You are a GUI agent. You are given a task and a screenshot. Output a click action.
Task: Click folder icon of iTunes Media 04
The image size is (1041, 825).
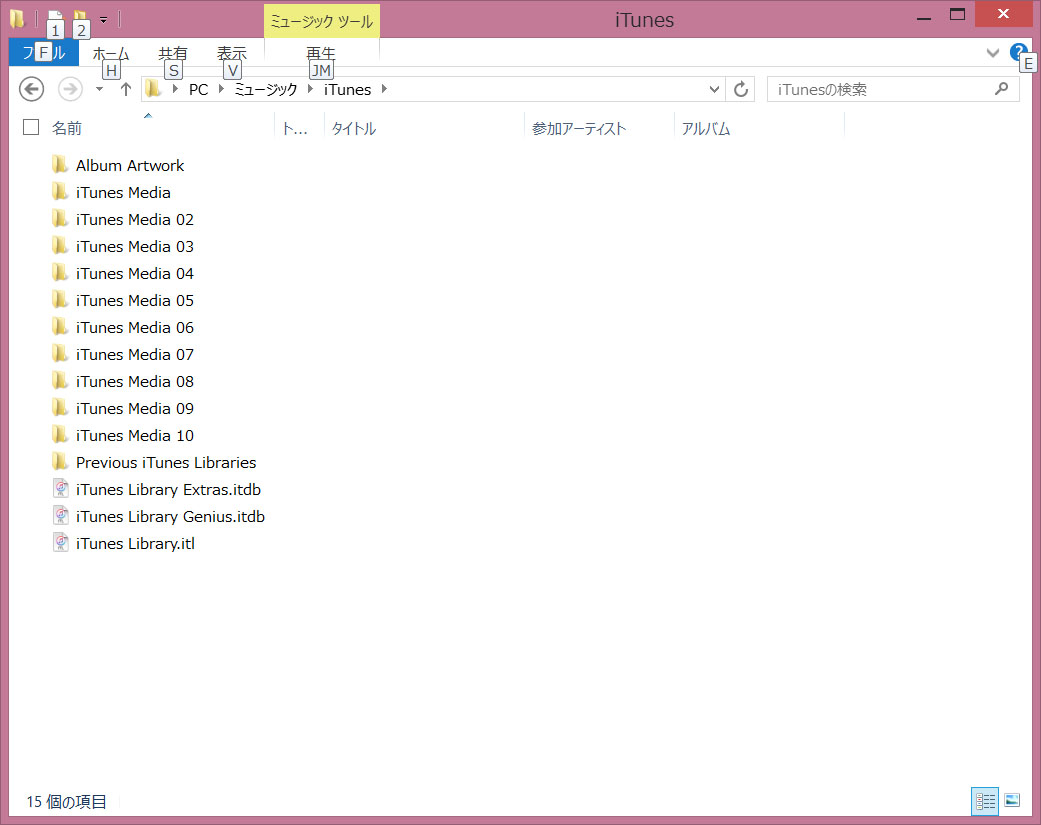(x=60, y=273)
